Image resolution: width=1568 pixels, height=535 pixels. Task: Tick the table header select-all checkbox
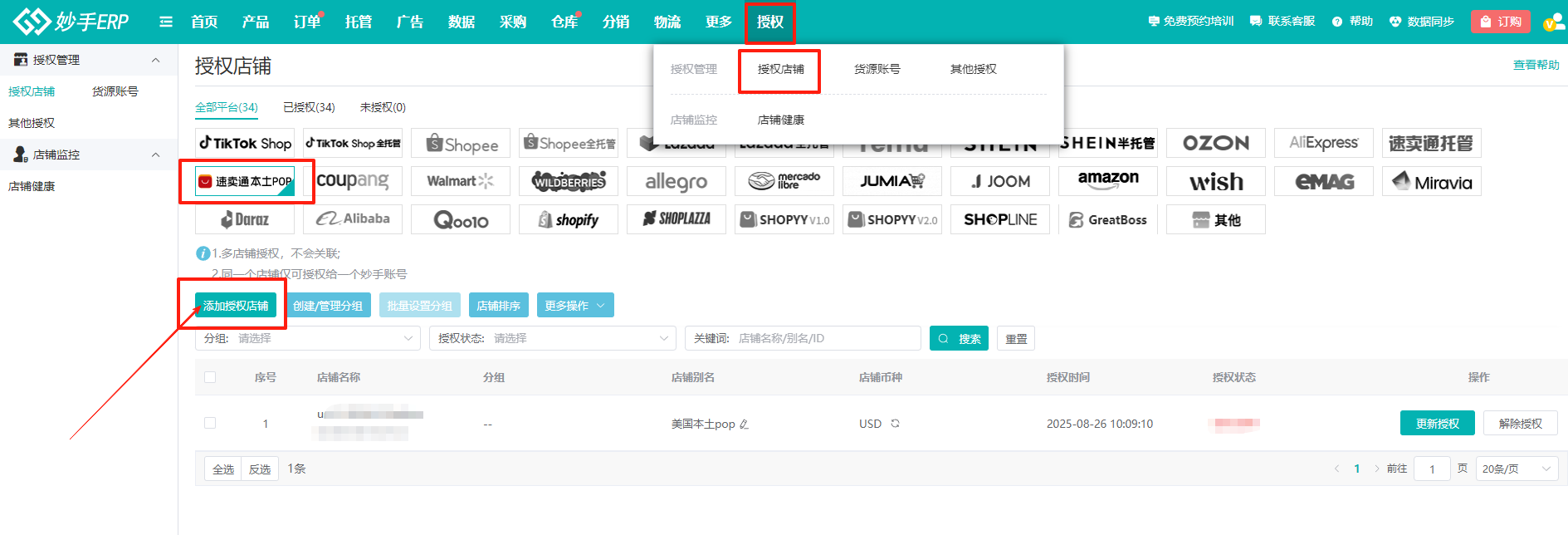click(210, 377)
